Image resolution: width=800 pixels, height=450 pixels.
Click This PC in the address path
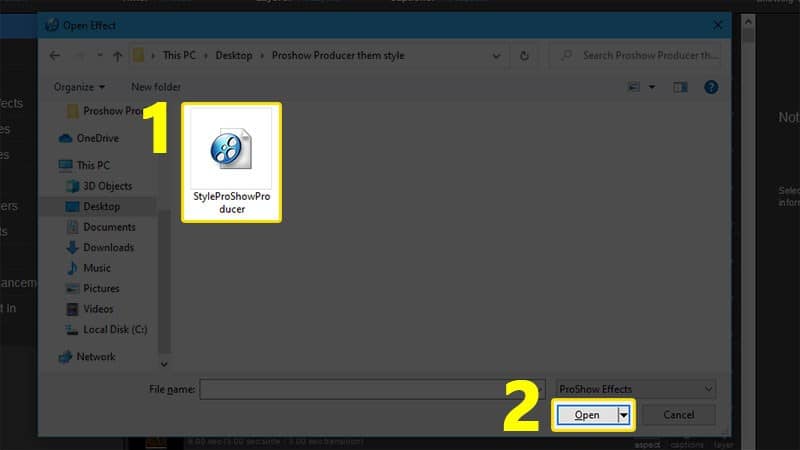tap(179, 55)
